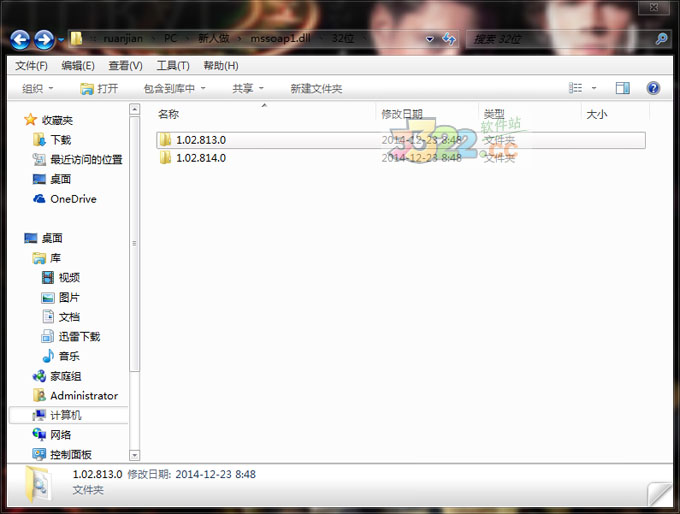Open Help with the question mark icon
Image resolution: width=680 pixels, height=514 pixels.
tap(653, 88)
